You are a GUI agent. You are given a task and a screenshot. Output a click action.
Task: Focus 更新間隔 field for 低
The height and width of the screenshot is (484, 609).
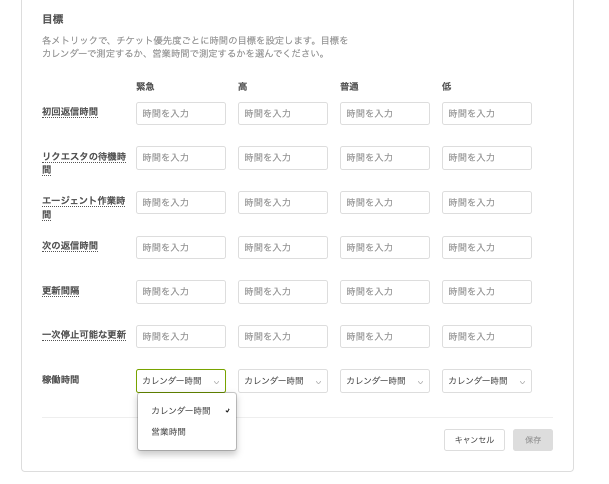point(487,292)
